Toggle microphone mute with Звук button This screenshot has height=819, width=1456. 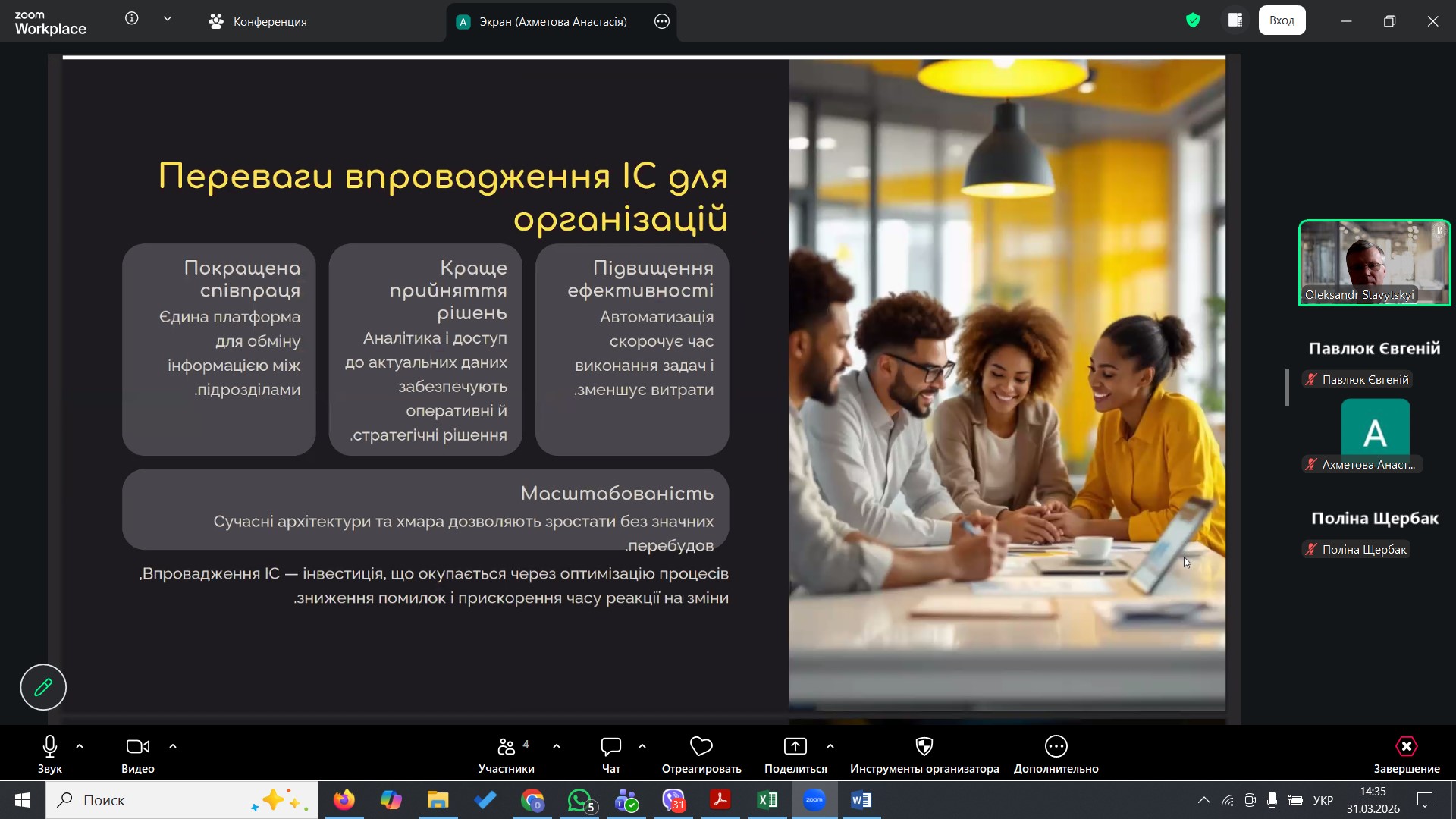[x=50, y=747]
